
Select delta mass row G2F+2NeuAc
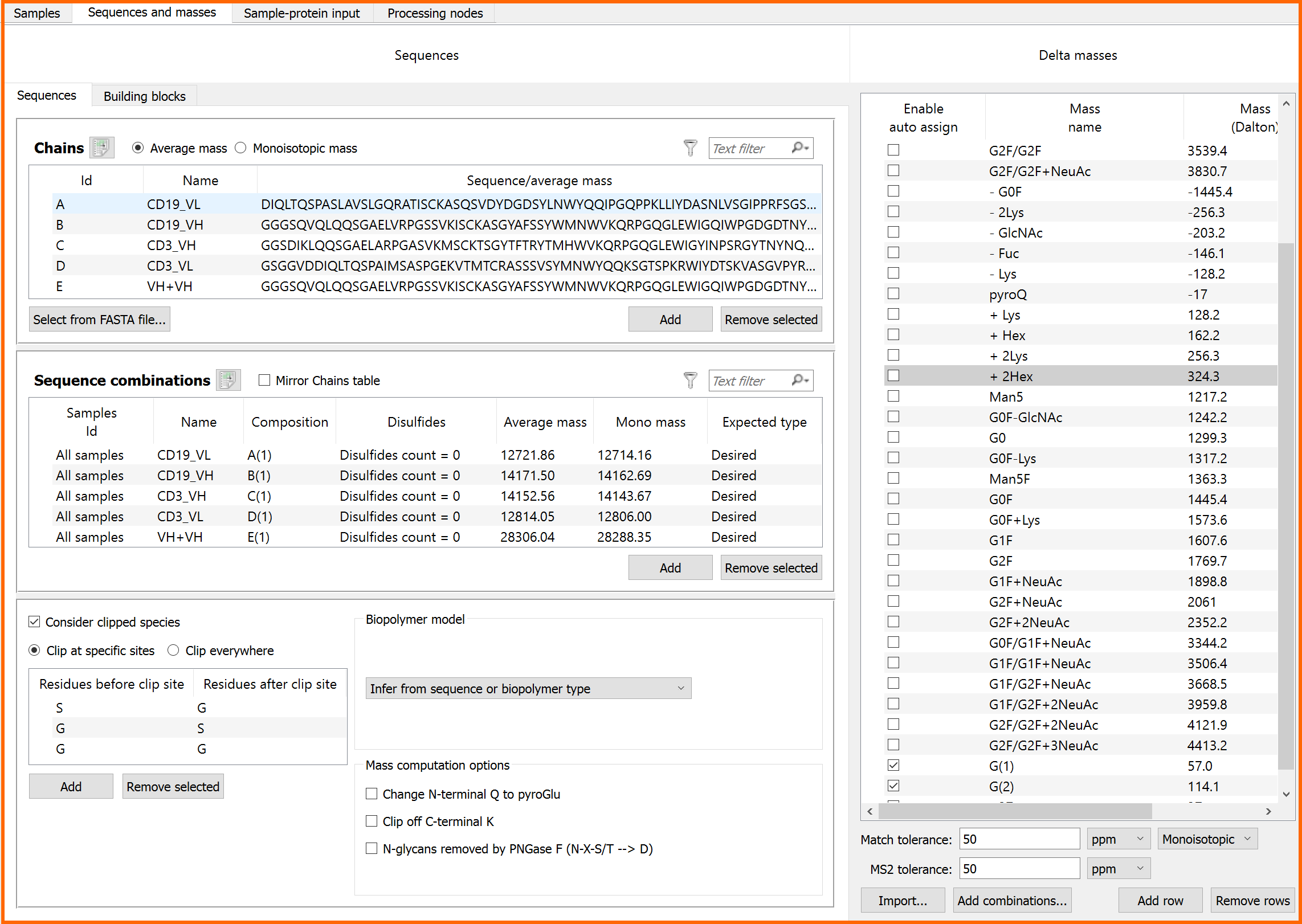1081,622
